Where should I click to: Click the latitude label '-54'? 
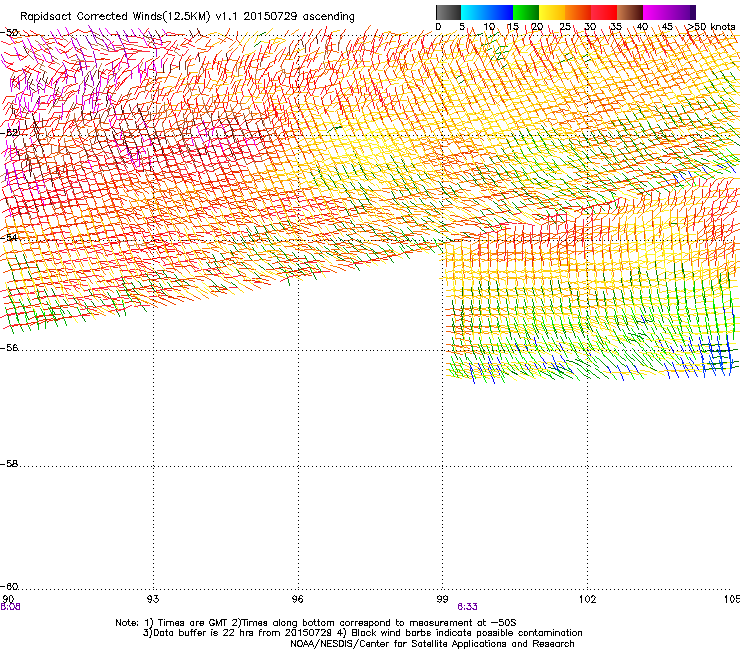(10, 237)
